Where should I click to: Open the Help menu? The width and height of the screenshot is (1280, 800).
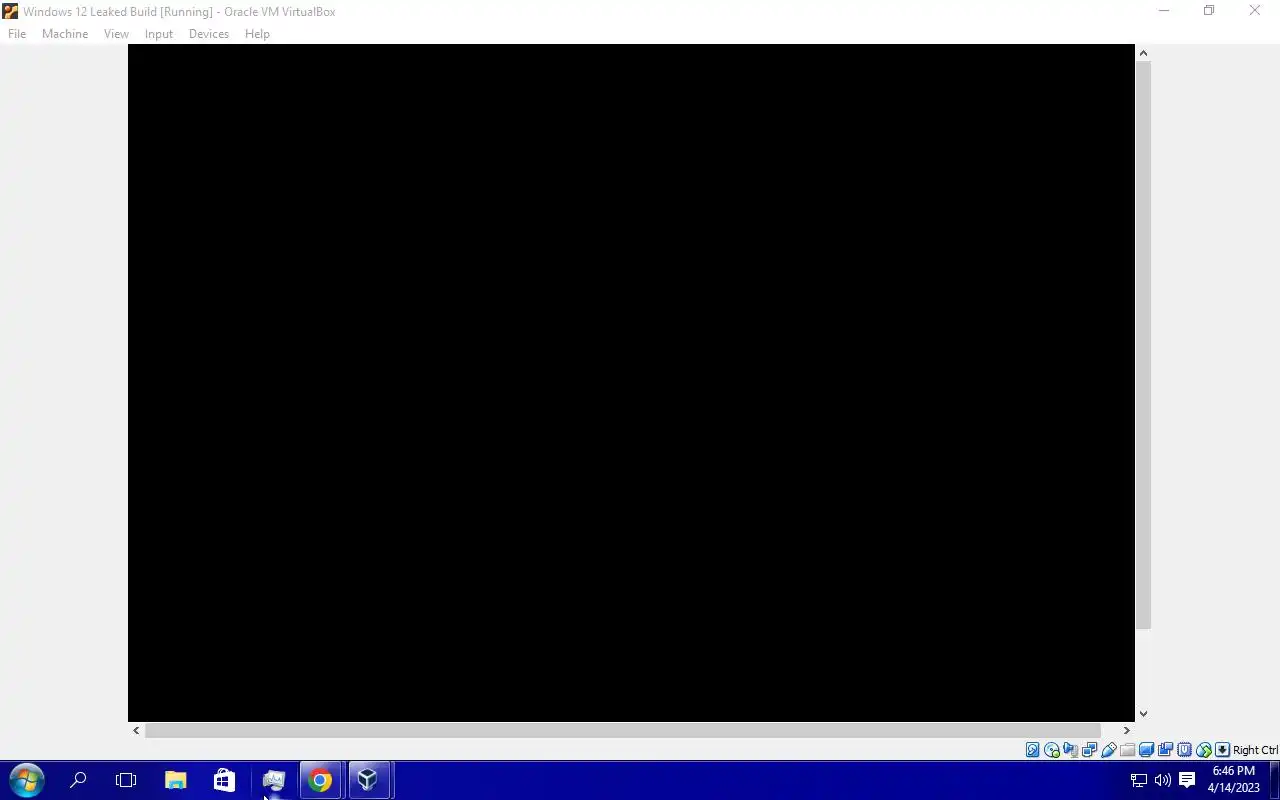[x=257, y=34]
